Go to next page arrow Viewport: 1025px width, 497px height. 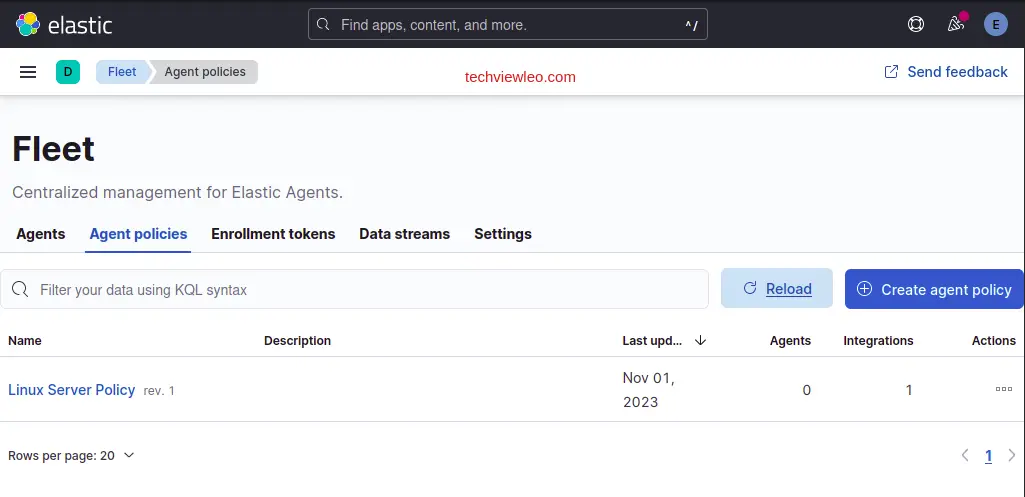pos(1011,455)
